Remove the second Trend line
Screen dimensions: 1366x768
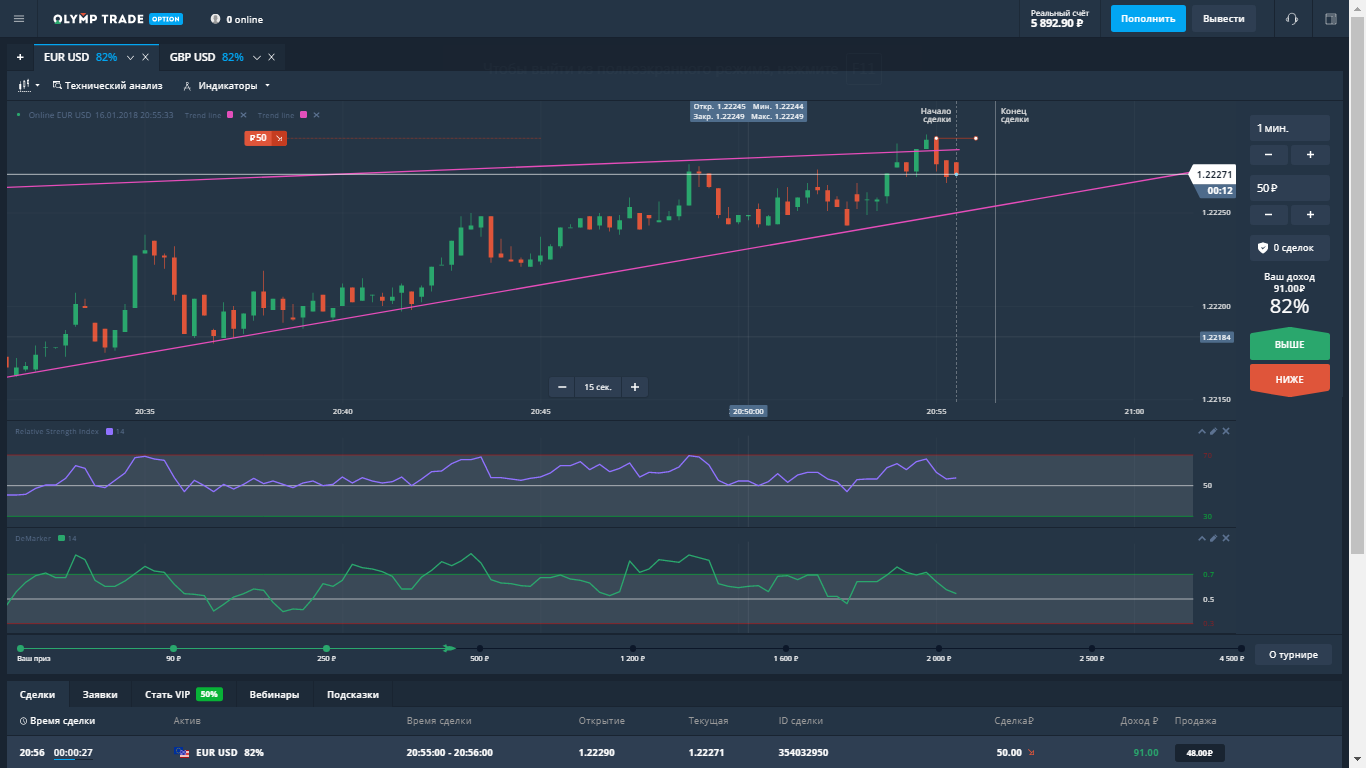316,115
